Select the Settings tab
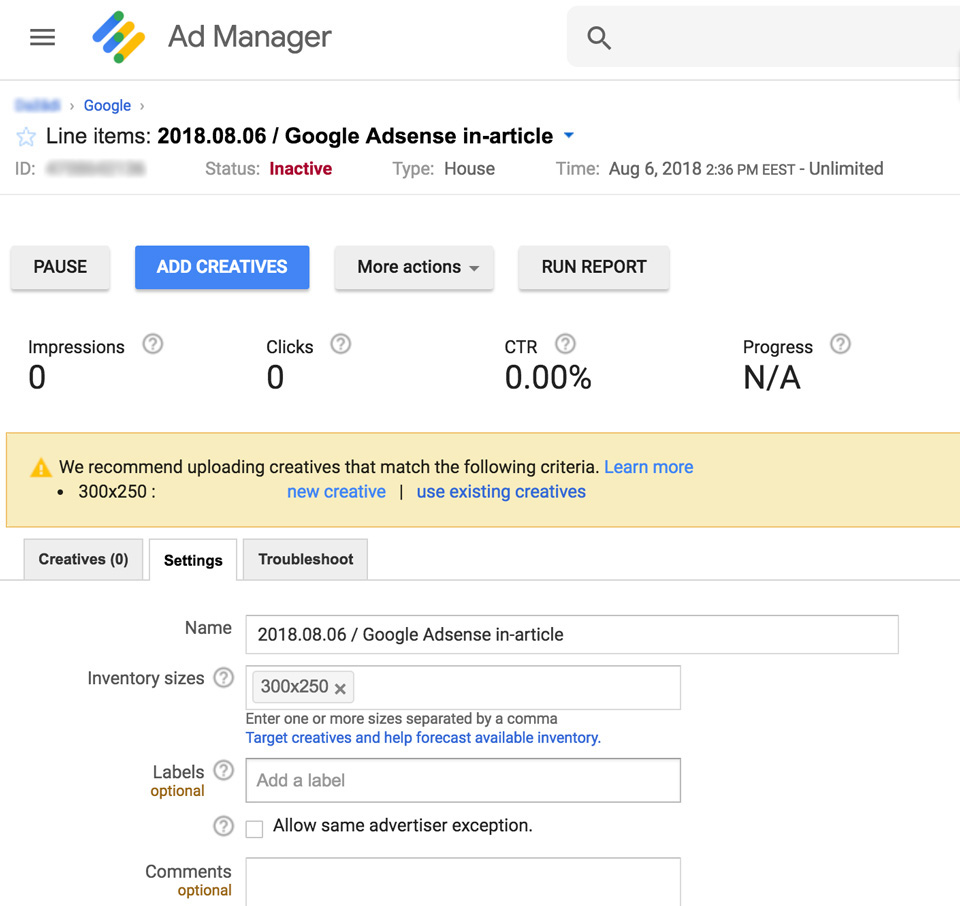This screenshot has height=906, width=960. pyautogui.click(x=193, y=560)
